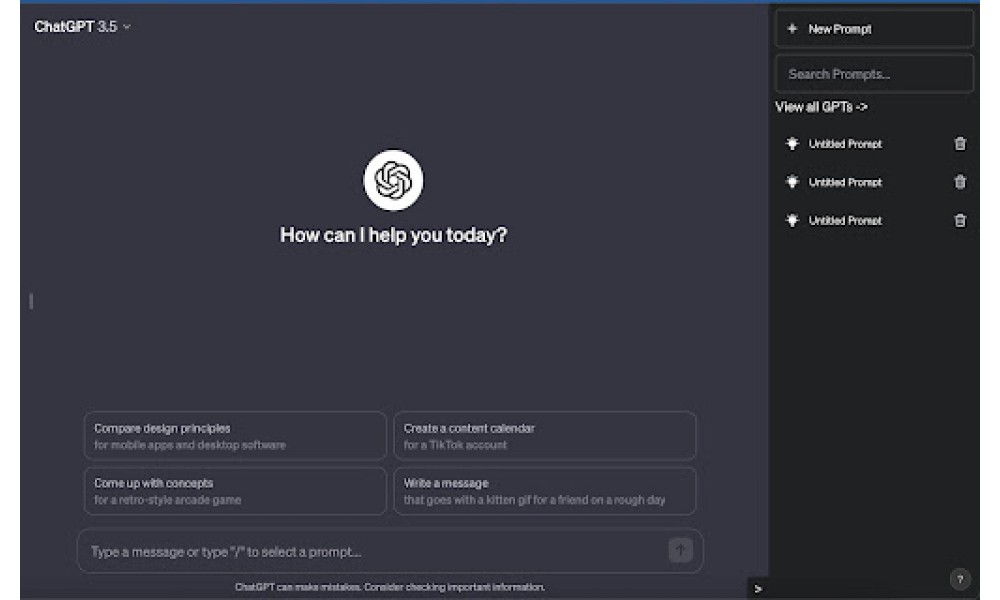Screen dimensions: 1000x600
Task: Choose the Create a content calendar suggestion
Action: click(x=545, y=436)
